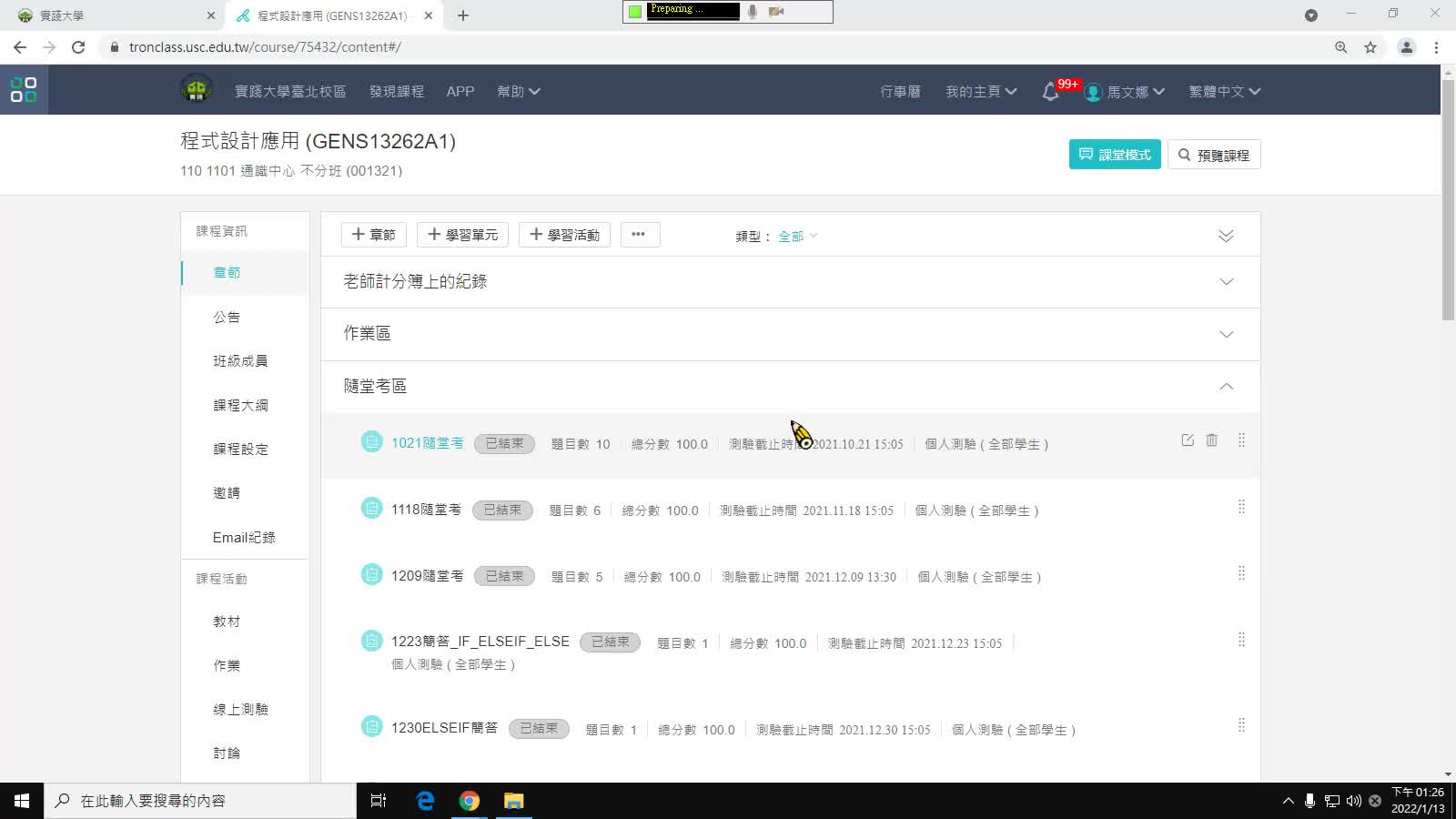
Task: Click the 課堂模式 button
Action: [1115, 155]
